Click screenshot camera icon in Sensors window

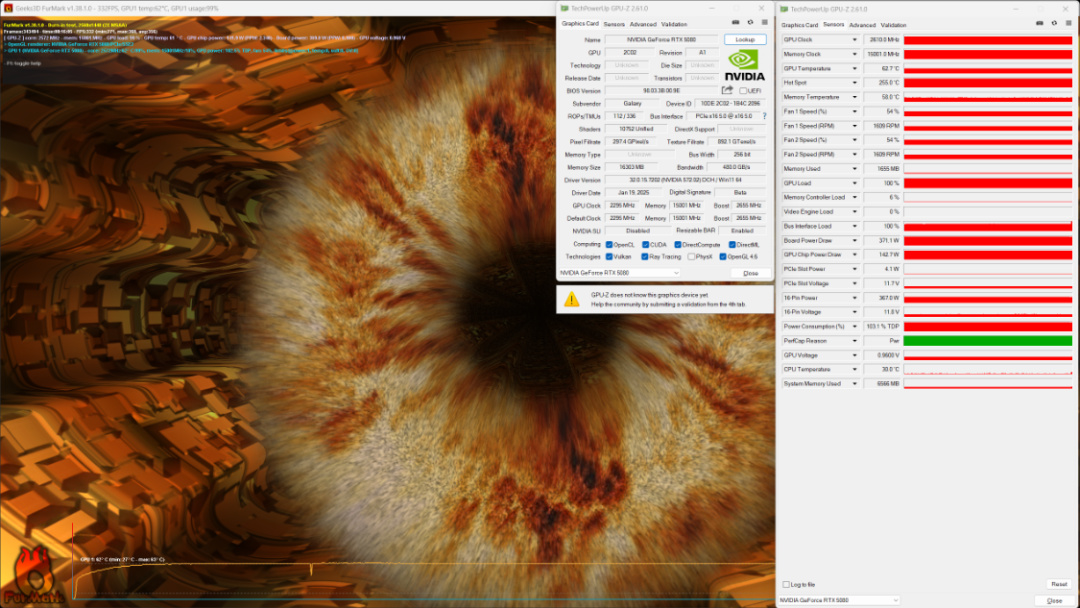pyautogui.click(x=1040, y=23)
